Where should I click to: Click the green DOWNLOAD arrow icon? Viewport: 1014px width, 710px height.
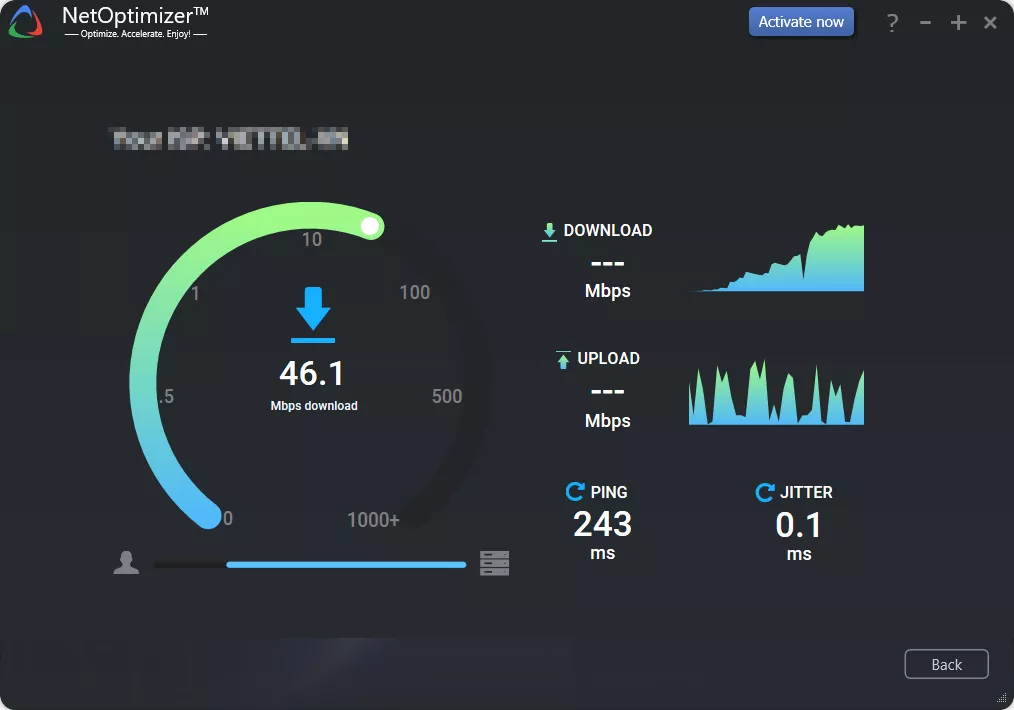549,230
